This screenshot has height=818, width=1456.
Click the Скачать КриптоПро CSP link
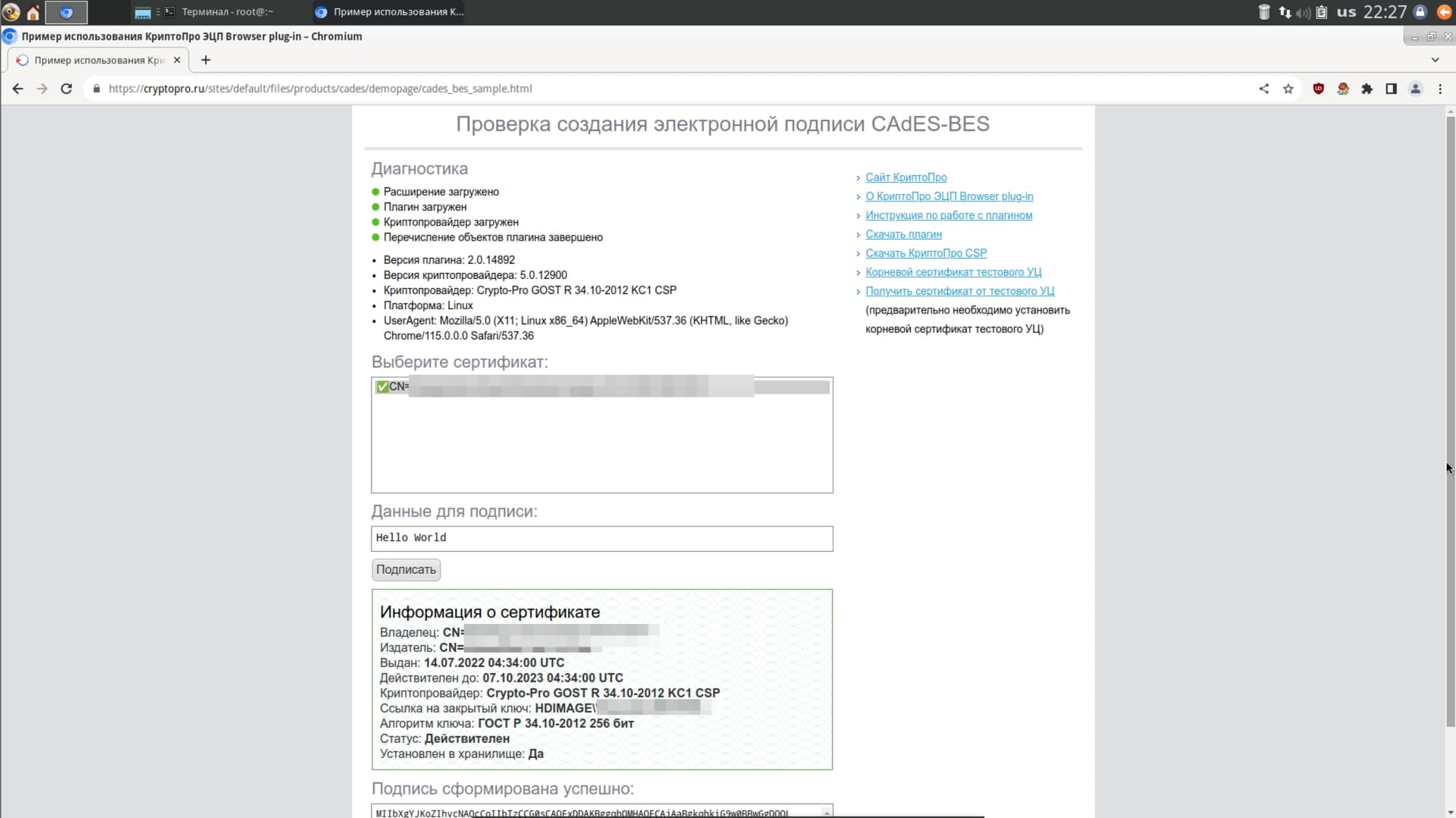[x=926, y=253]
